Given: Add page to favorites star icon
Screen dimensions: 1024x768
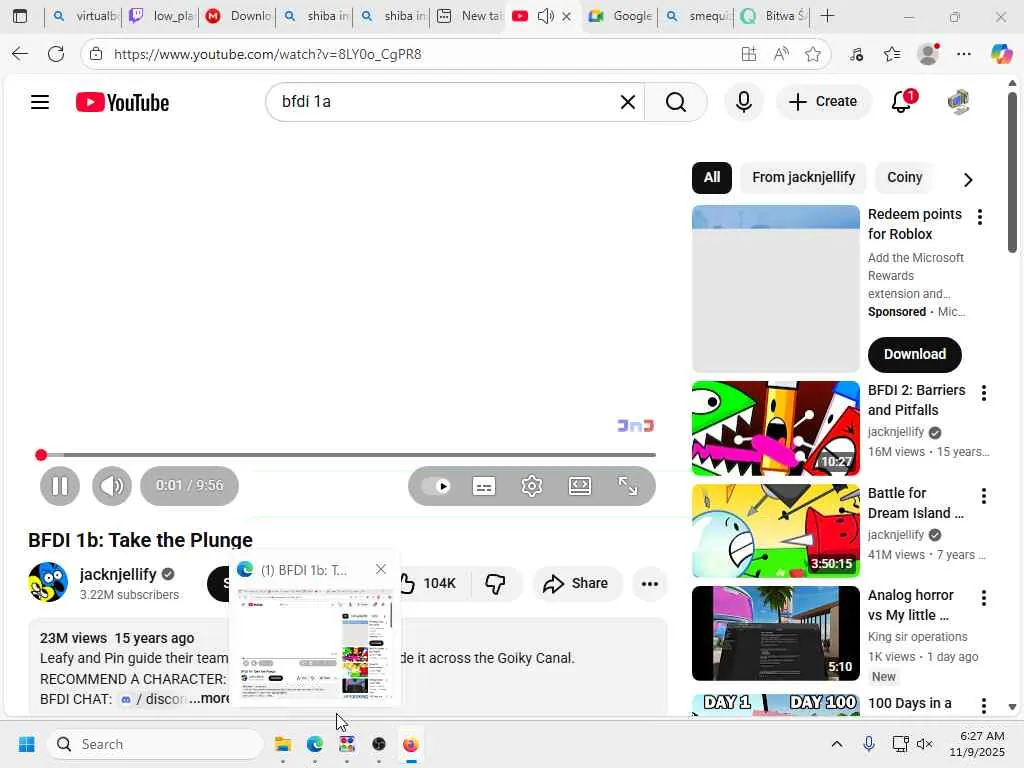Looking at the screenshot, I should [813, 54].
